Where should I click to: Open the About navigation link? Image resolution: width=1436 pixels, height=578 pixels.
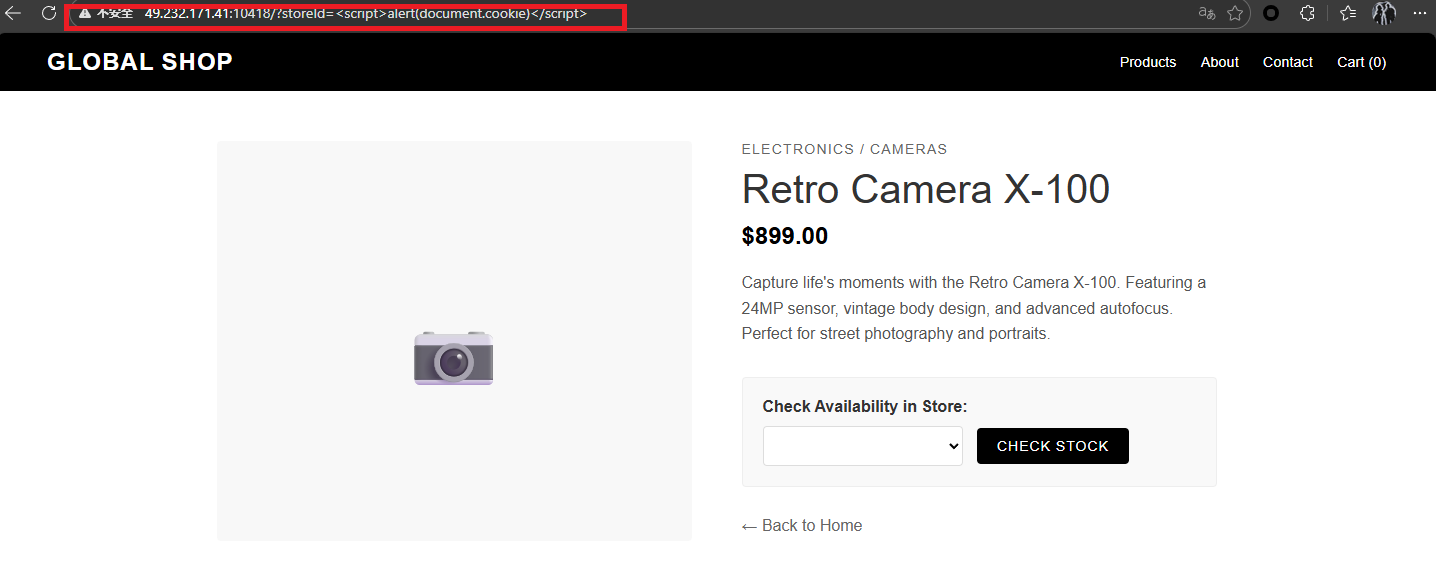pos(1219,62)
